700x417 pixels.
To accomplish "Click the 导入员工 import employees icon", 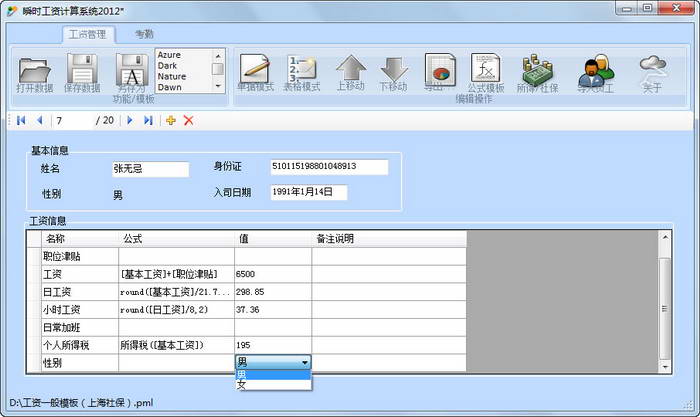I will [x=596, y=73].
